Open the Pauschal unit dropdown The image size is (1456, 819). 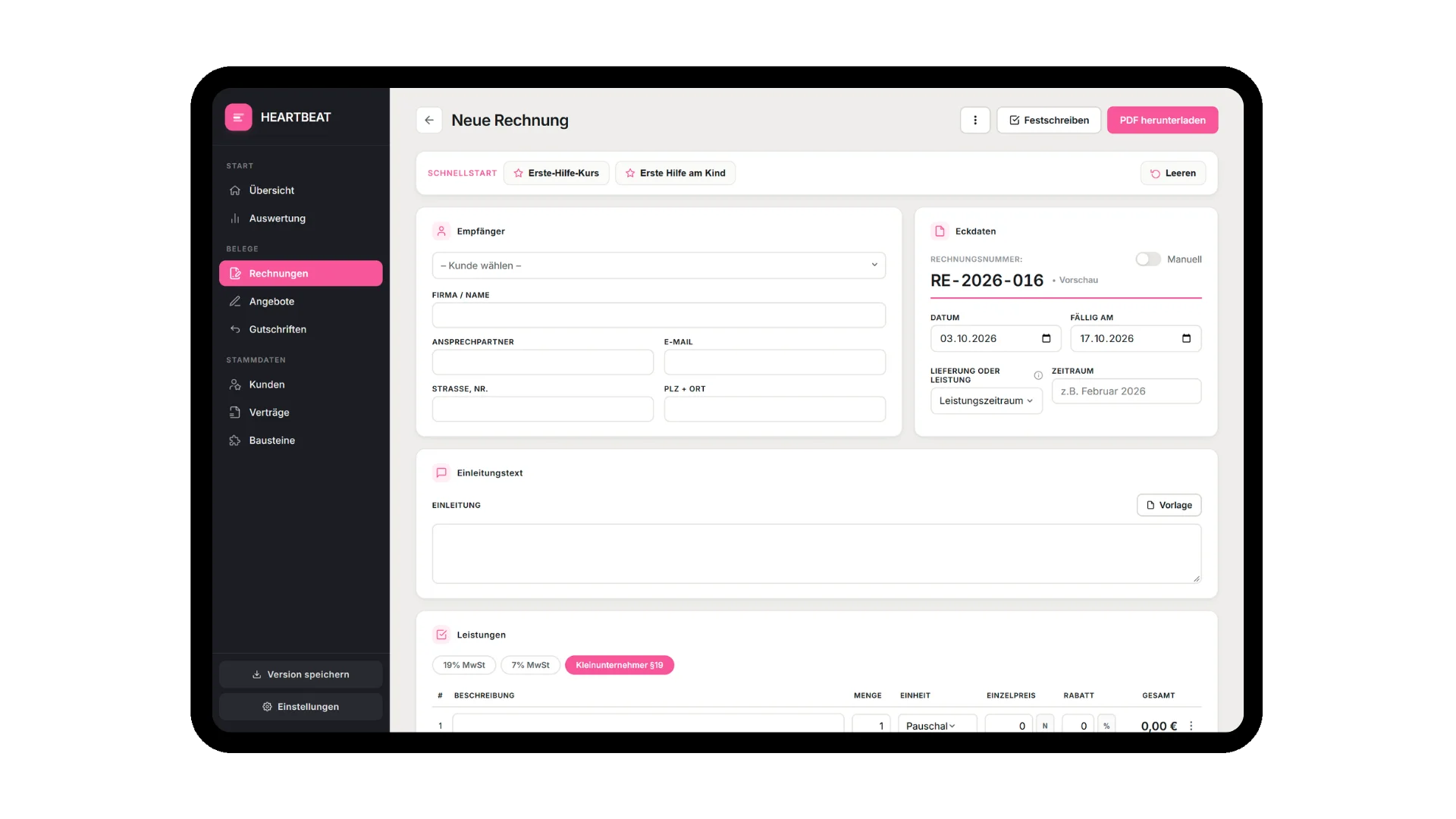point(937,725)
